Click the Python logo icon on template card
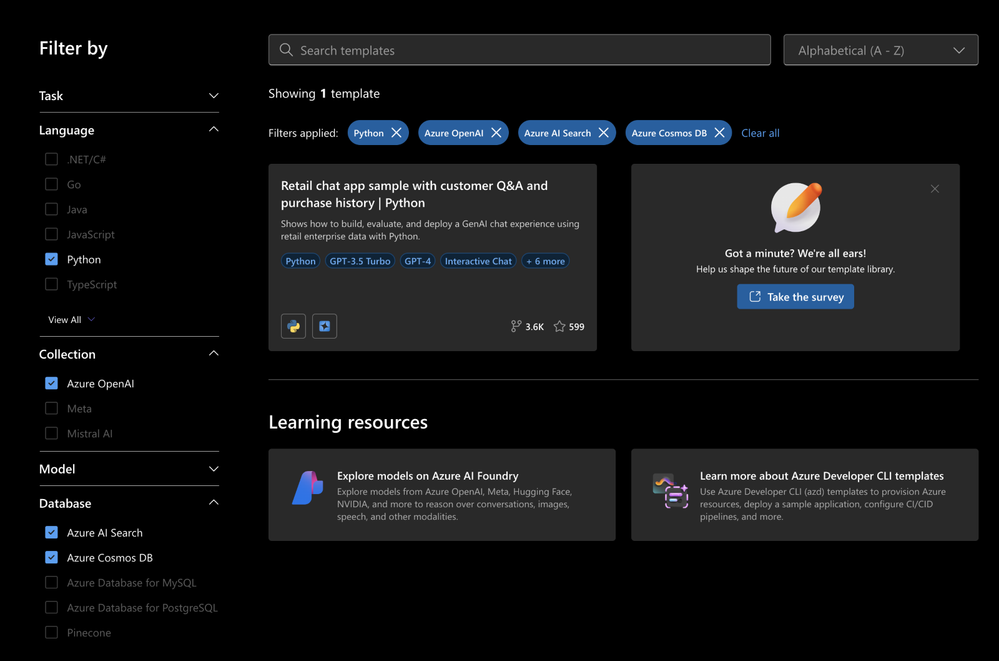The width and height of the screenshot is (999, 661). coord(294,326)
